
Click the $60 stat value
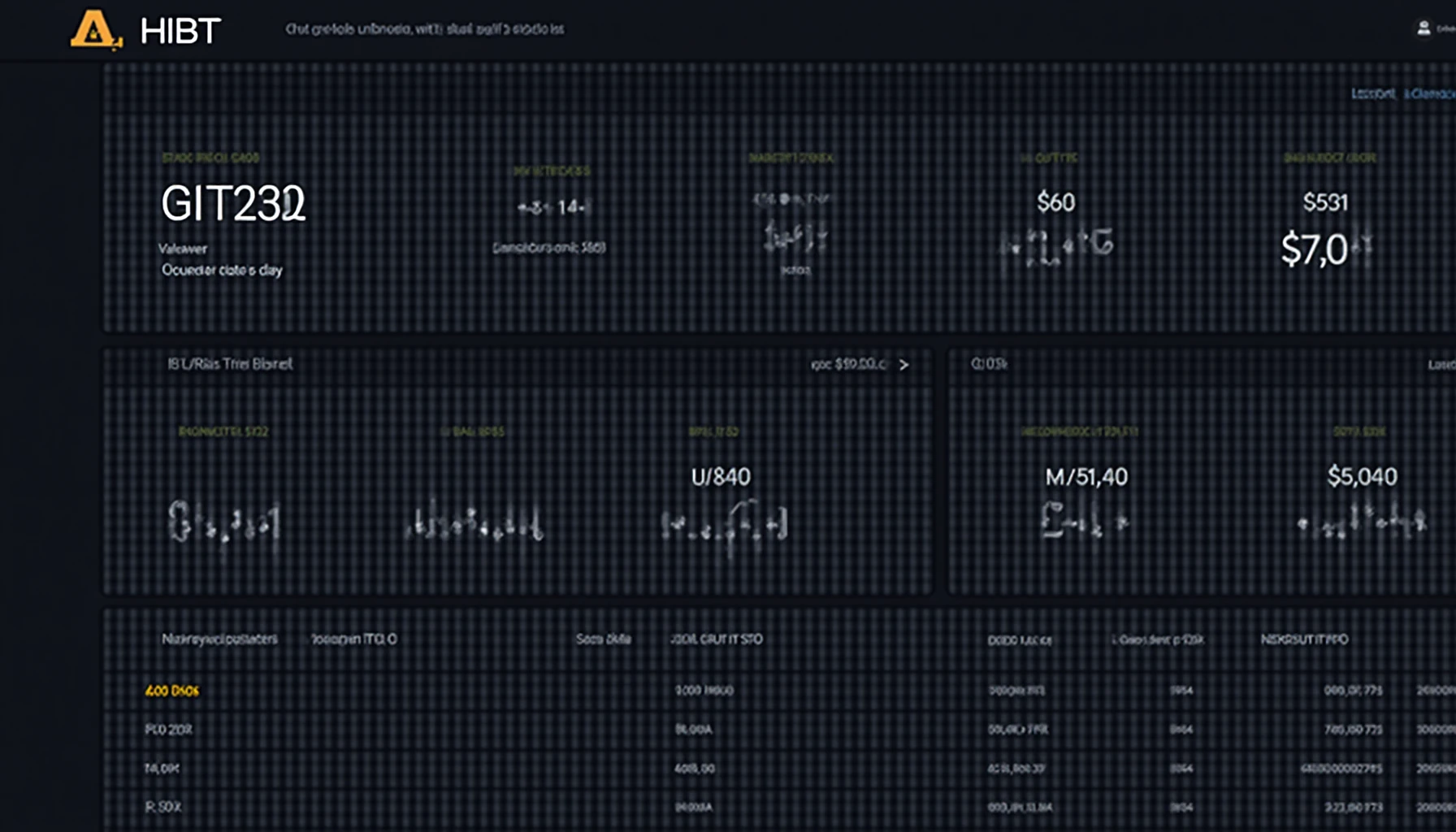[x=1055, y=202]
